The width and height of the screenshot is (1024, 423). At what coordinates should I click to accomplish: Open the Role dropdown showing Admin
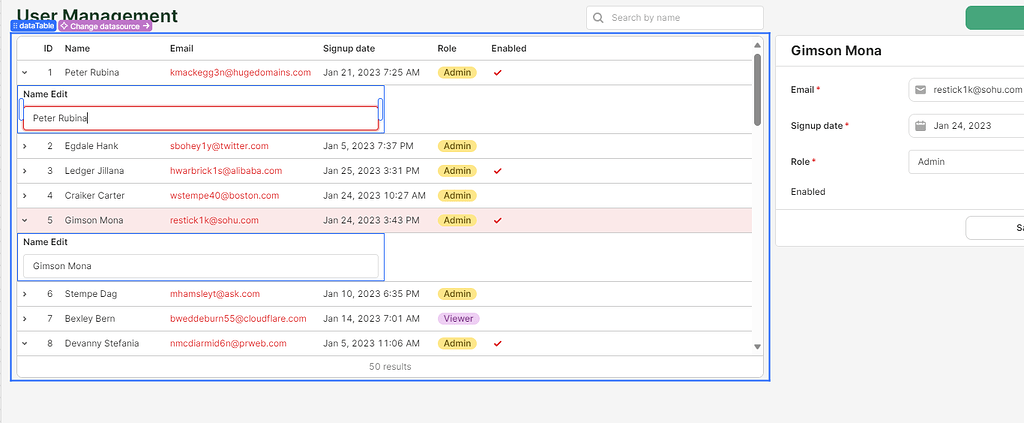pos(965,162)
